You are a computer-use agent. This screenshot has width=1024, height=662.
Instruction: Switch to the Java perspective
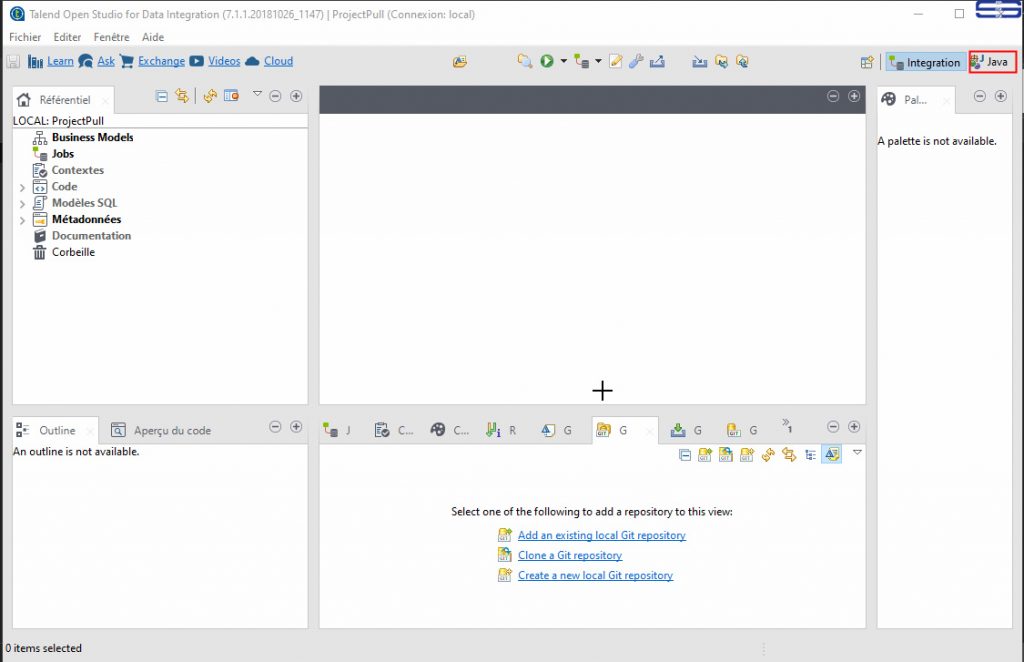992,61
